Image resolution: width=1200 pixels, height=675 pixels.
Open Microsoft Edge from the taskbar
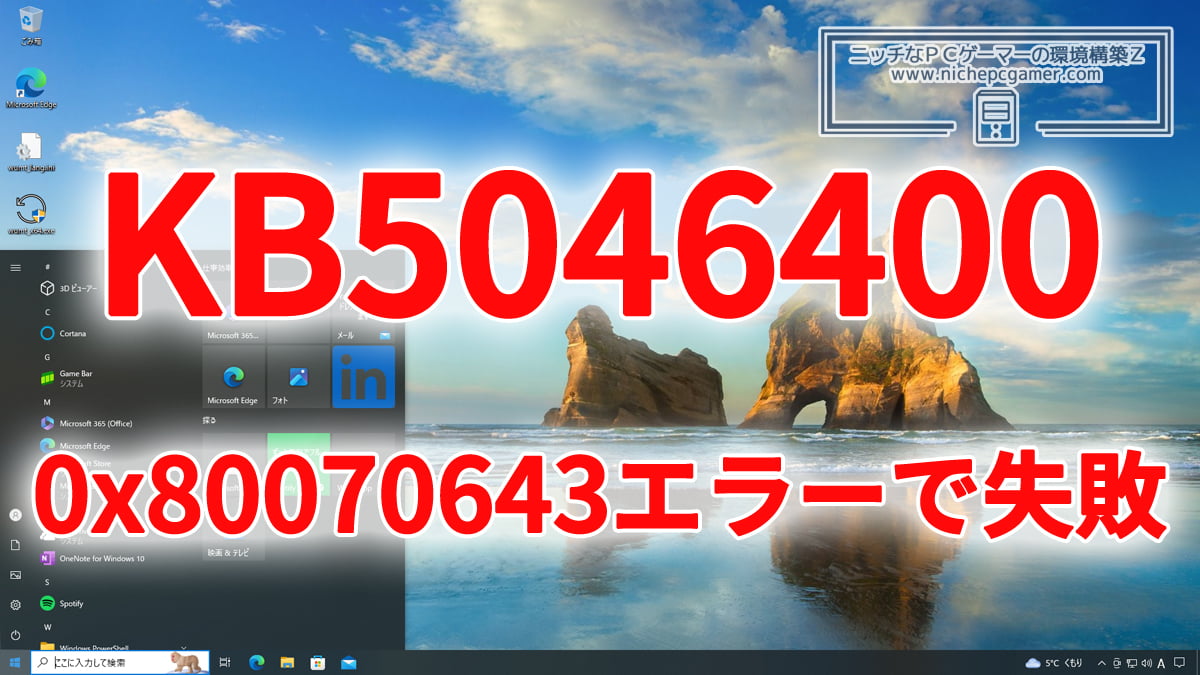(x=256, y=662)
